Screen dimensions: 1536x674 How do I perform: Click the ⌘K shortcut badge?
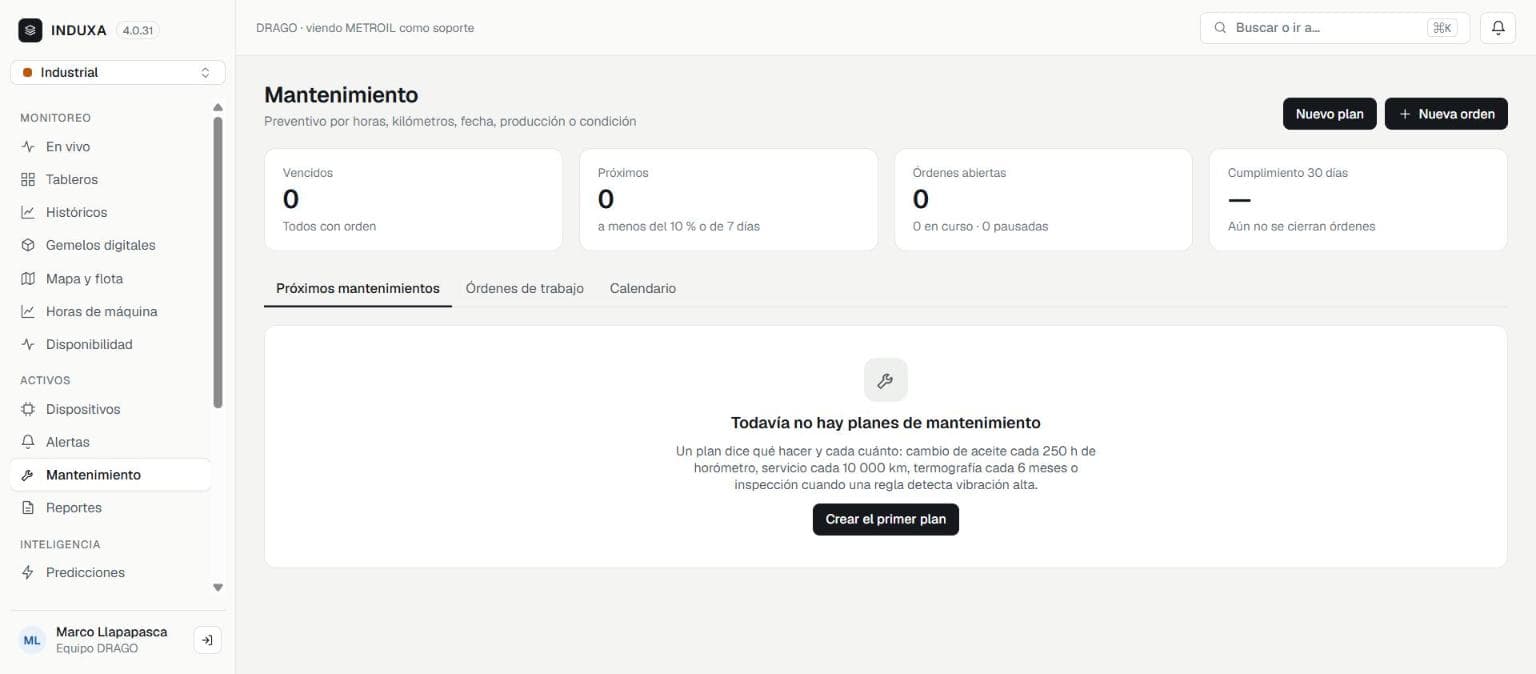(1442, 28)
